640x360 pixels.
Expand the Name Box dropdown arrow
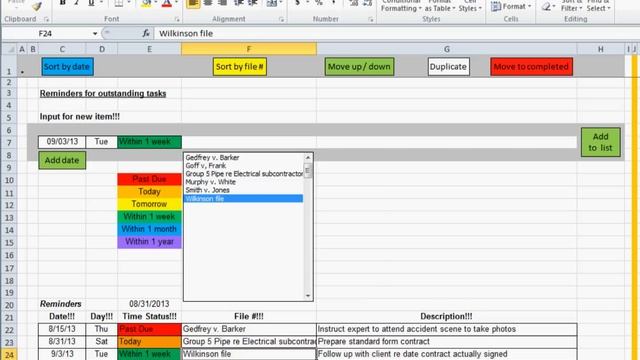click(x=95, y=33)
